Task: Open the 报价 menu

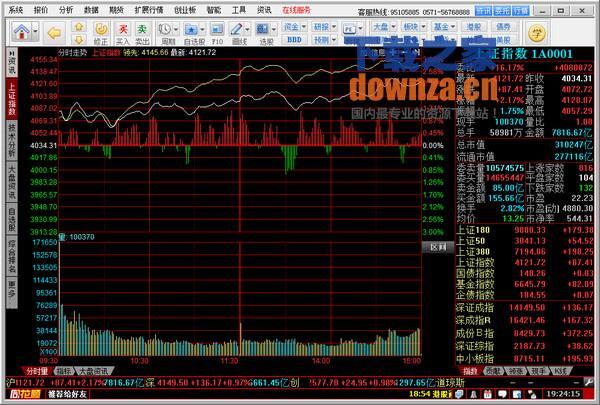Action: point(41,10)
